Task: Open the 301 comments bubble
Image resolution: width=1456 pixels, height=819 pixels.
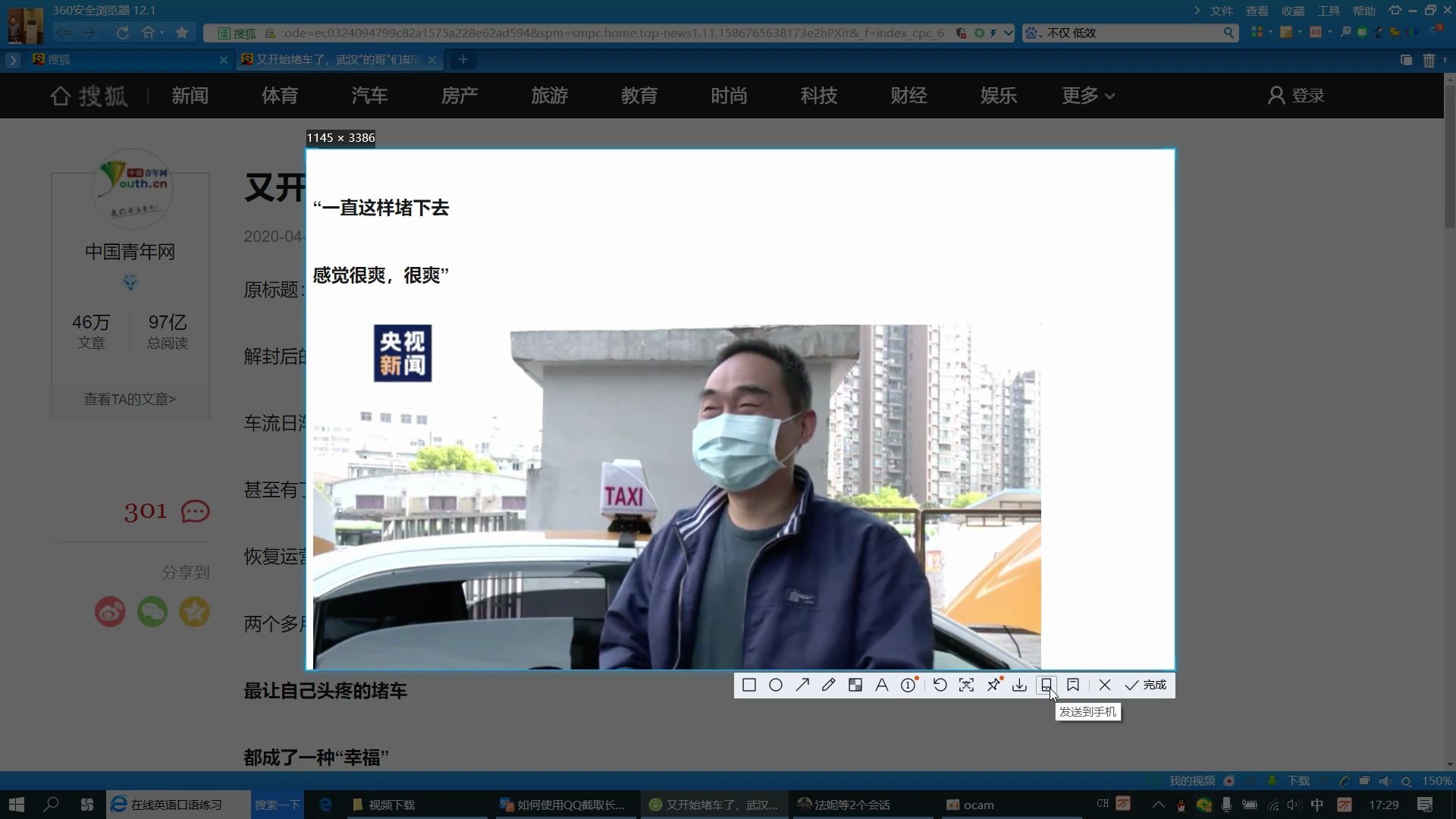Action: [195, 512]
